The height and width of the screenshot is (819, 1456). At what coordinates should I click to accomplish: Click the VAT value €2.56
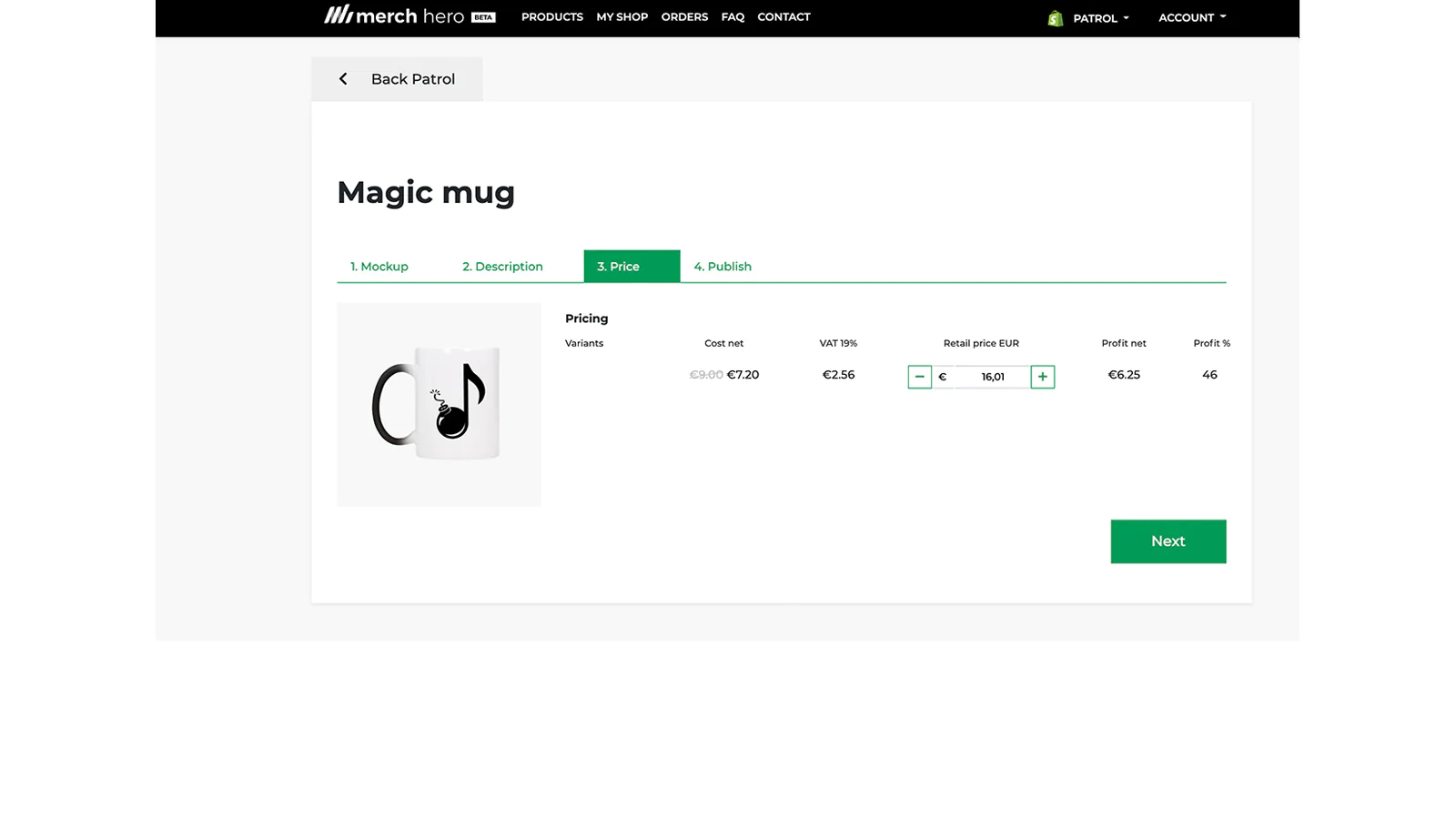838,375
